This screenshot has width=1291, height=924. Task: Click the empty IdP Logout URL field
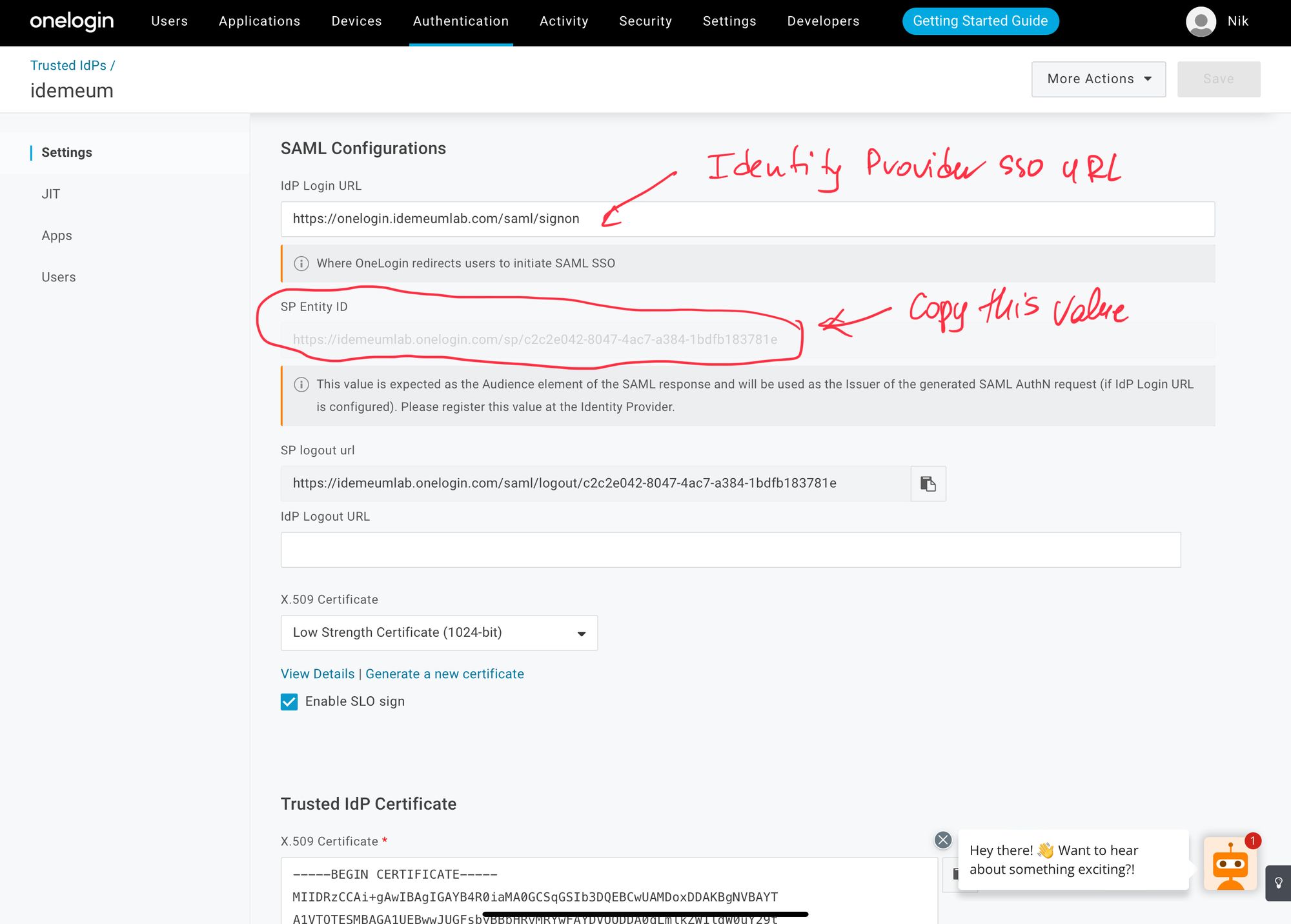pyautogui.click(x=731, y=550)
